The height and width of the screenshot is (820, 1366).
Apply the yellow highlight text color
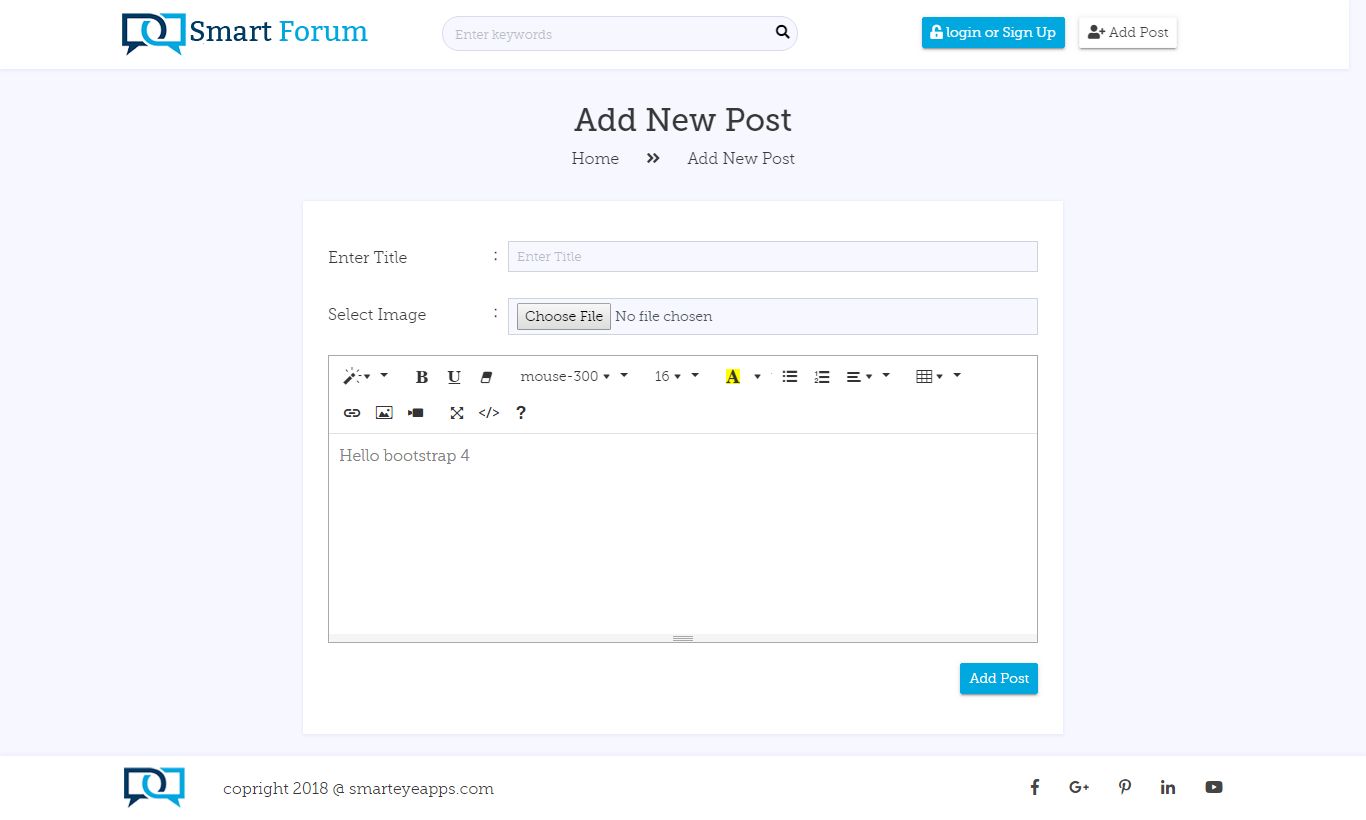(733, 377)
